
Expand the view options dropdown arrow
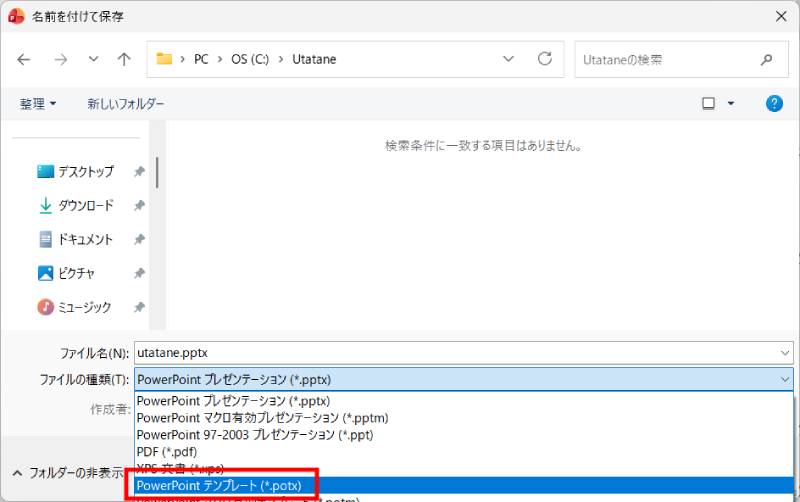[x=731, y=103]
